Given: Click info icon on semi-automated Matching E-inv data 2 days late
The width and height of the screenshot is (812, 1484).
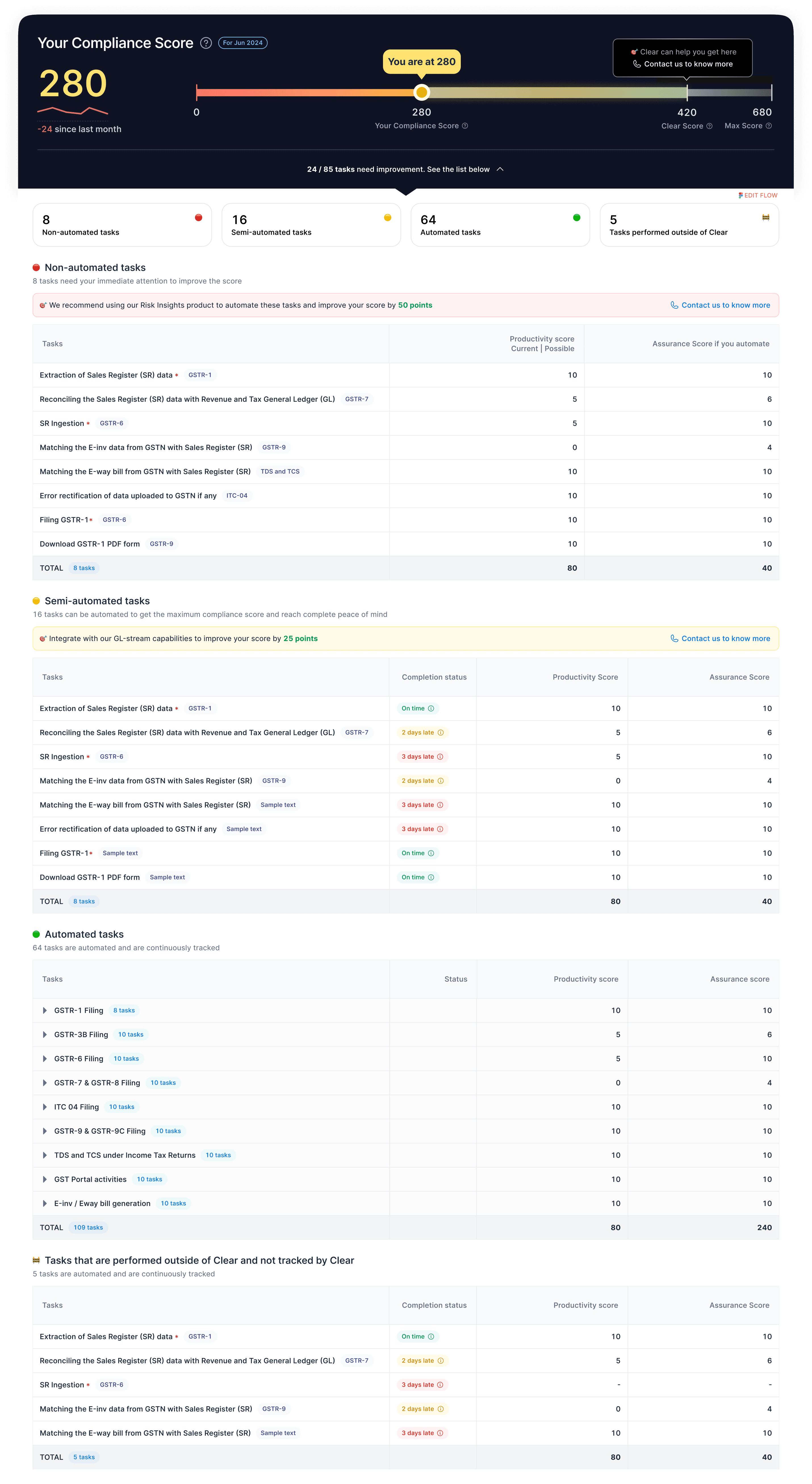Looking at the screenshot, I should 440,781.
